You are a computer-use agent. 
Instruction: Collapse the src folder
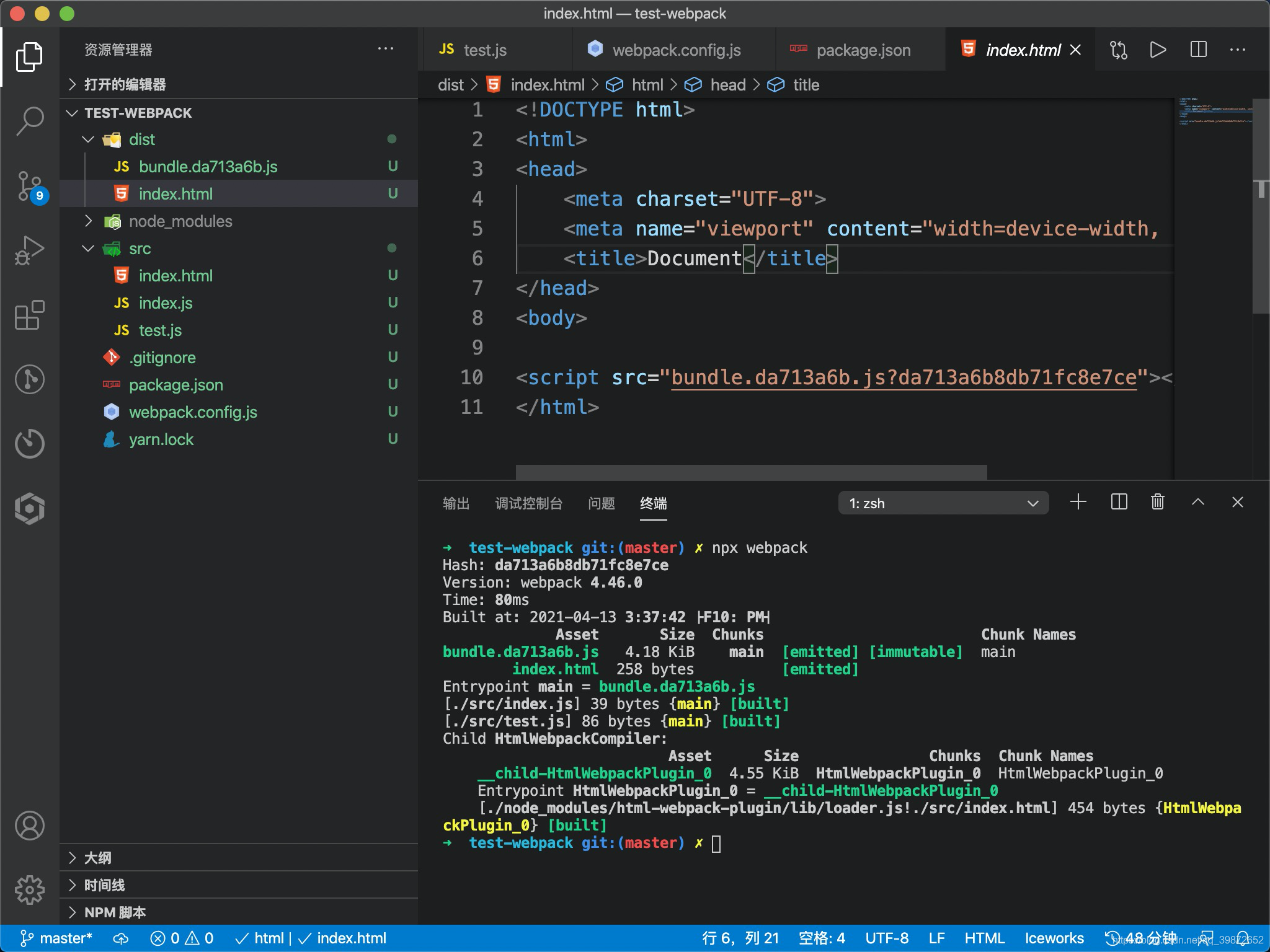[x=239, y=249]
